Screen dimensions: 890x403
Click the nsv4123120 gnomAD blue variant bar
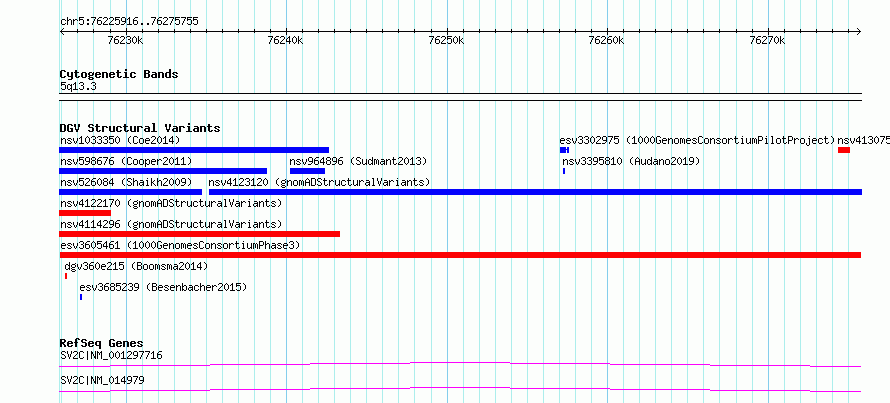tap(535, 192)
